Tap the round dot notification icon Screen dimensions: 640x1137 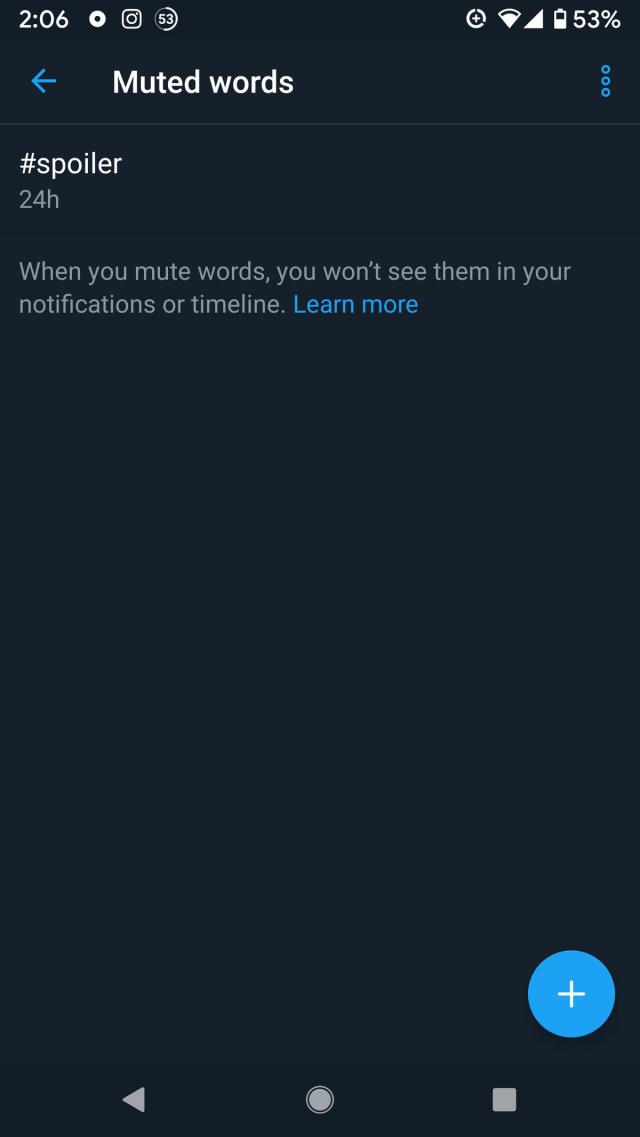97,20
